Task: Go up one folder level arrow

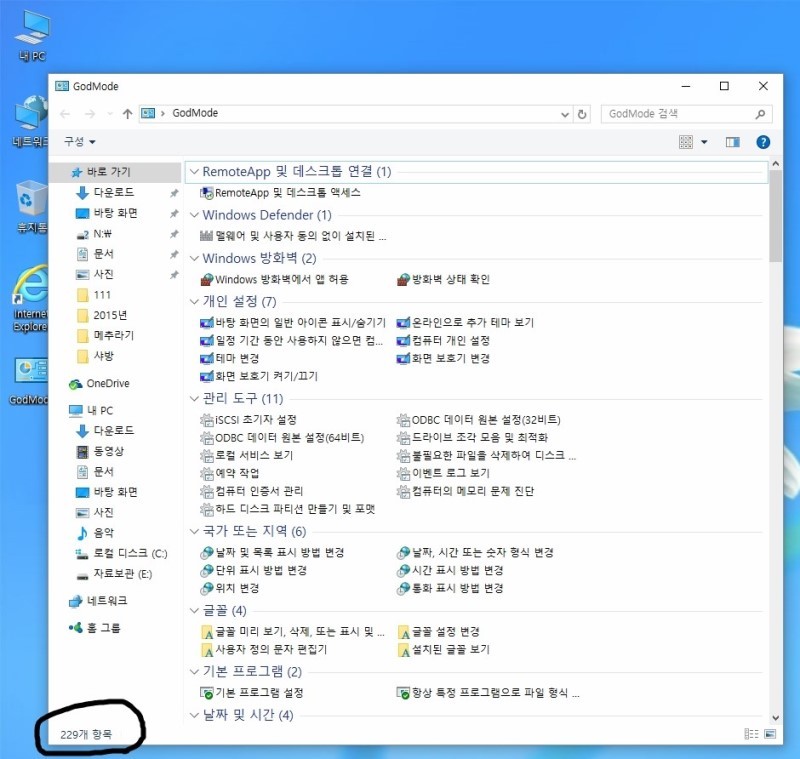Action: click(128, 114)
